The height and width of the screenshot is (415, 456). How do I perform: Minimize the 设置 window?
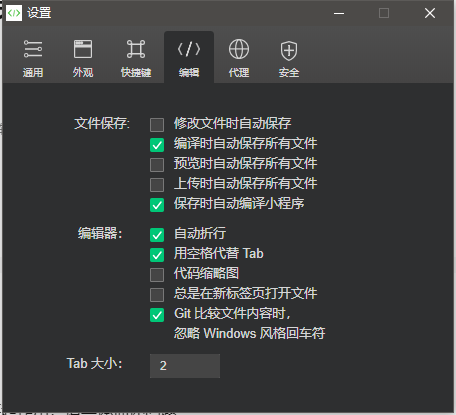pos(339,13)
